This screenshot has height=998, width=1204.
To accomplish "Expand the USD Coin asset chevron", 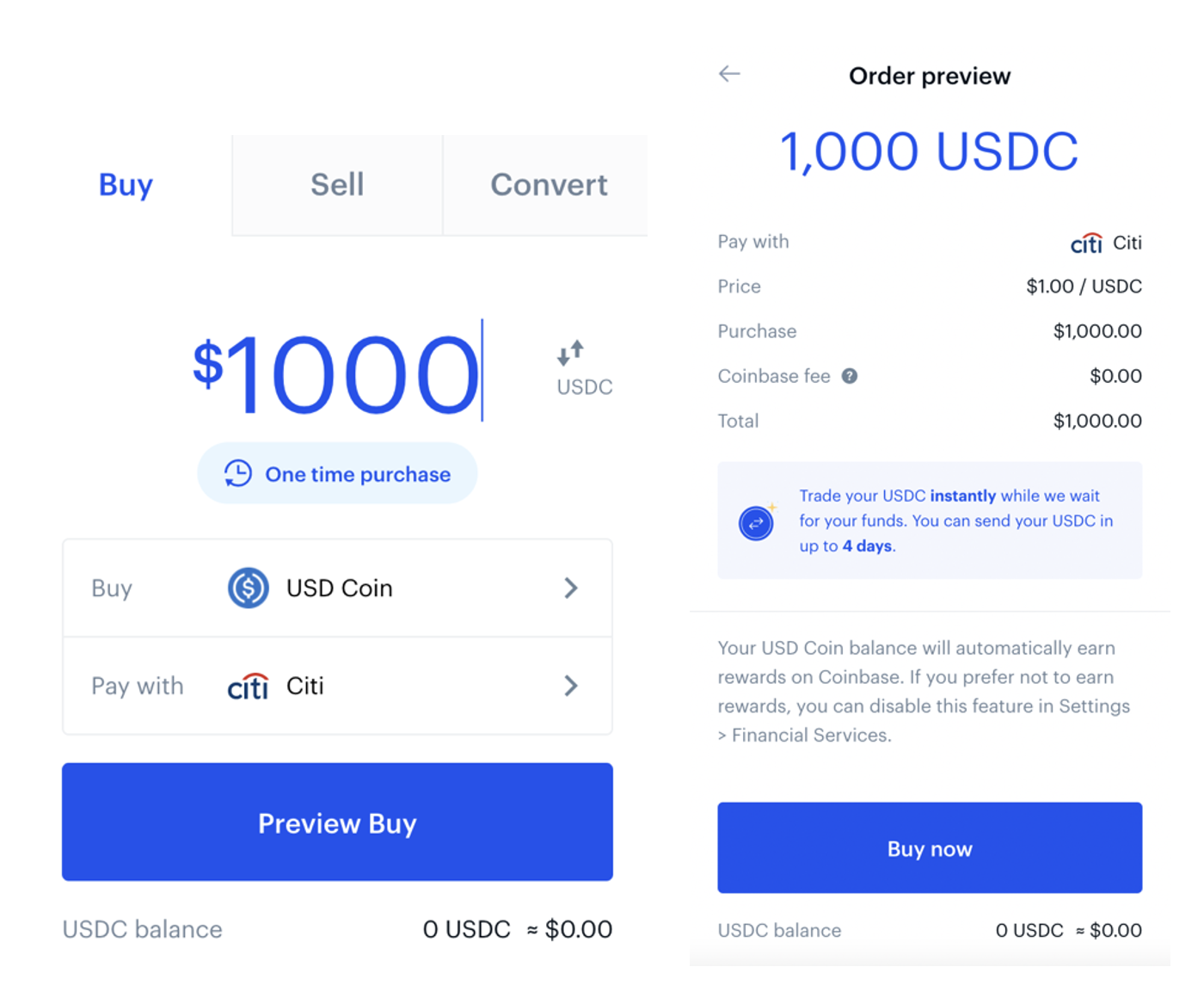I will [x=571, y=588].
